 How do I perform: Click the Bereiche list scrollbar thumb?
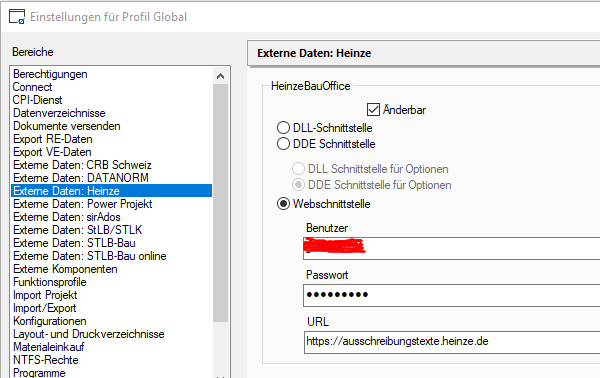click(x=220, y=203)
